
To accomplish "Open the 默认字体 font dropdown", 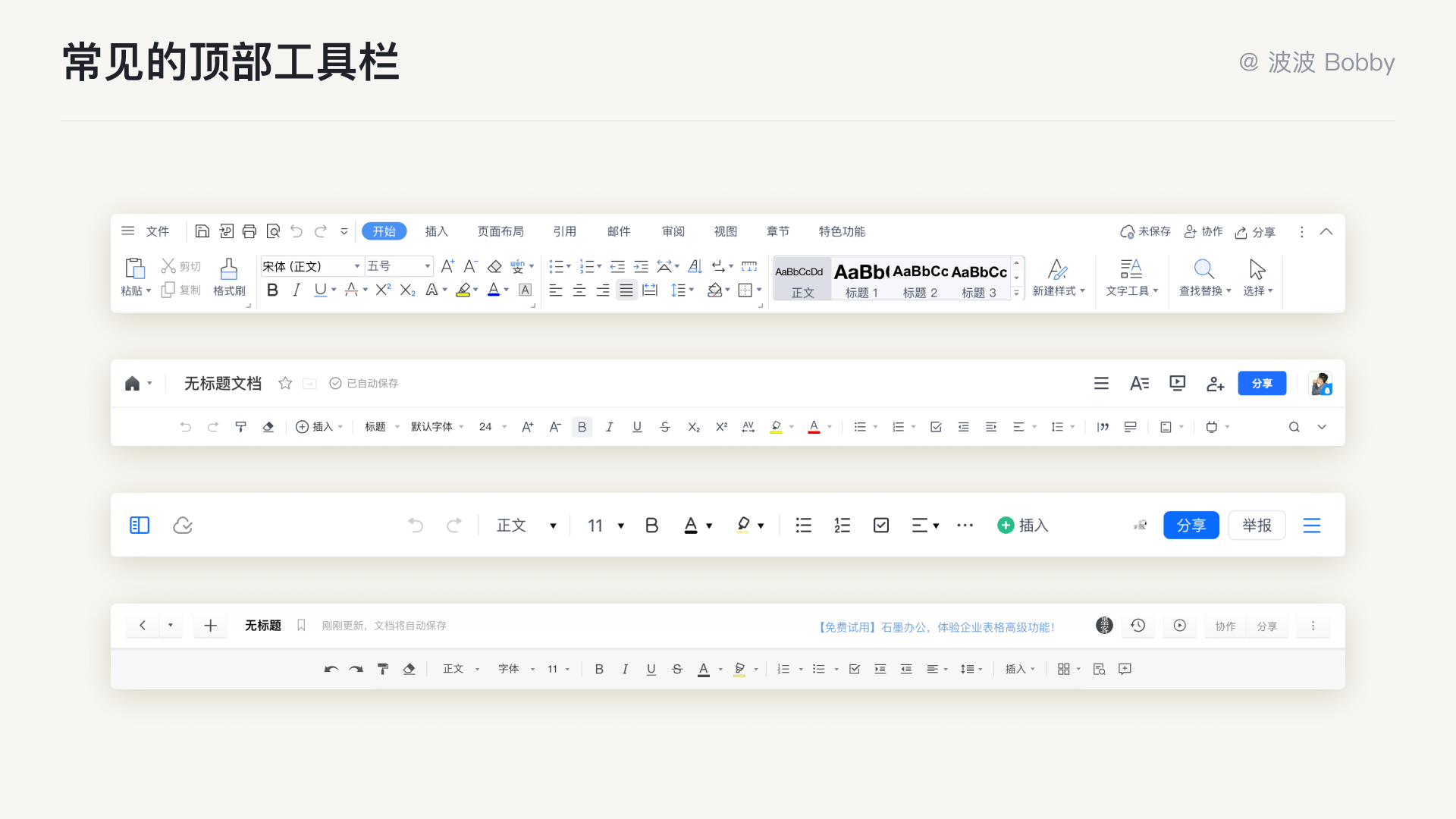I will coord(438,427).
